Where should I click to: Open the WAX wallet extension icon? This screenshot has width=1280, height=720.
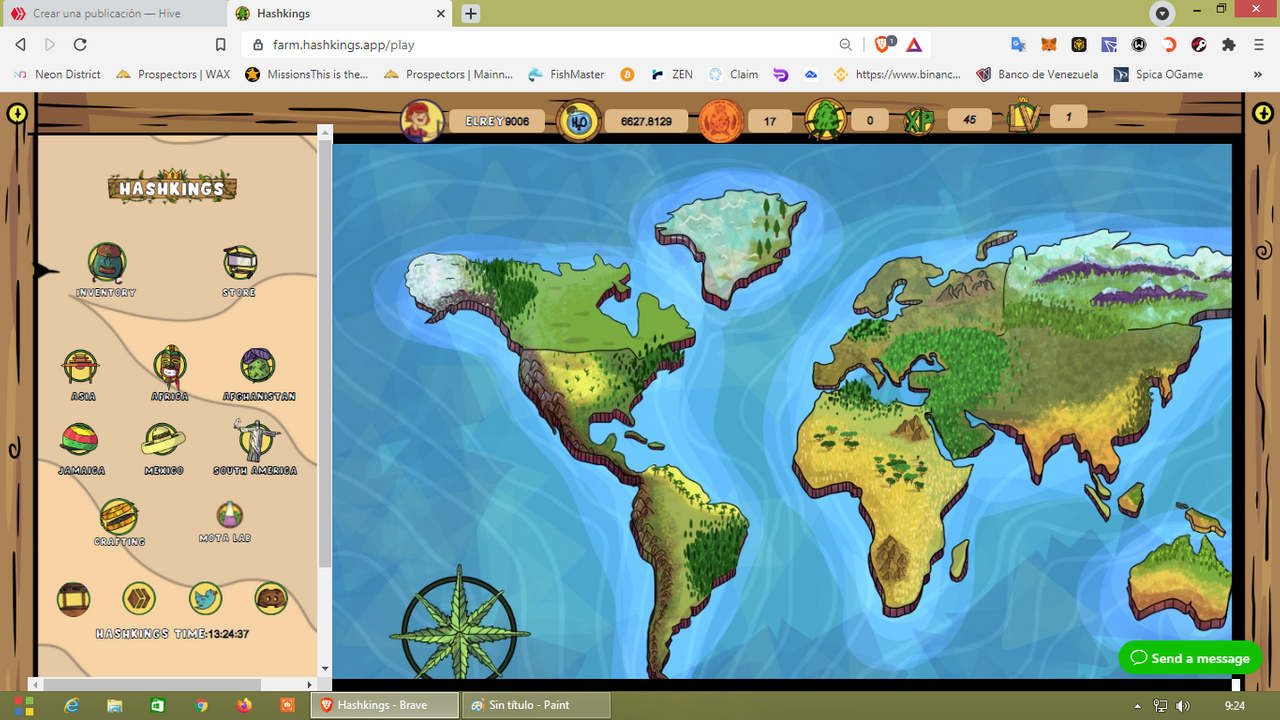coord(1139,45)
